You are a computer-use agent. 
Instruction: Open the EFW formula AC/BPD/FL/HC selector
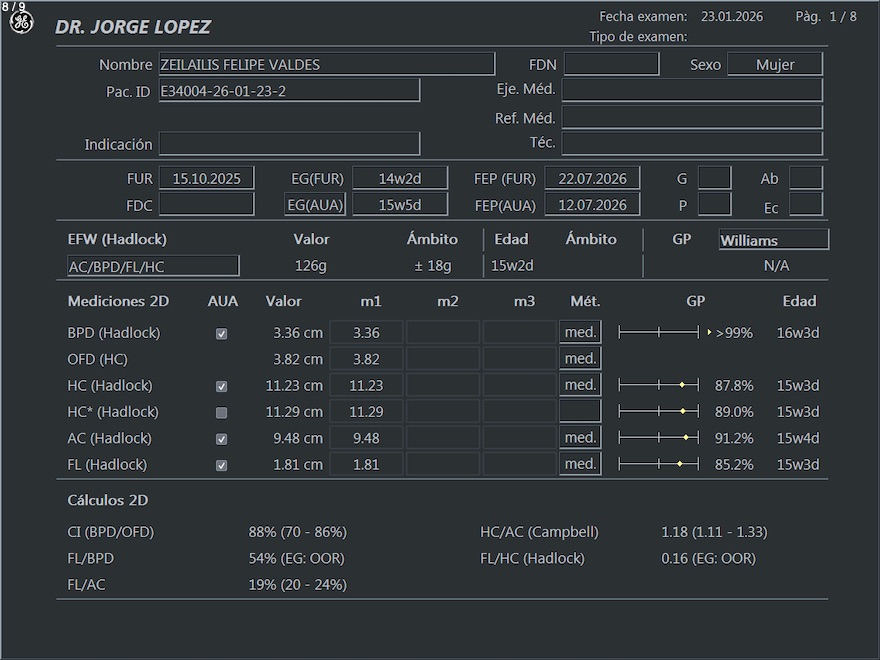click(x=152, y=266)
